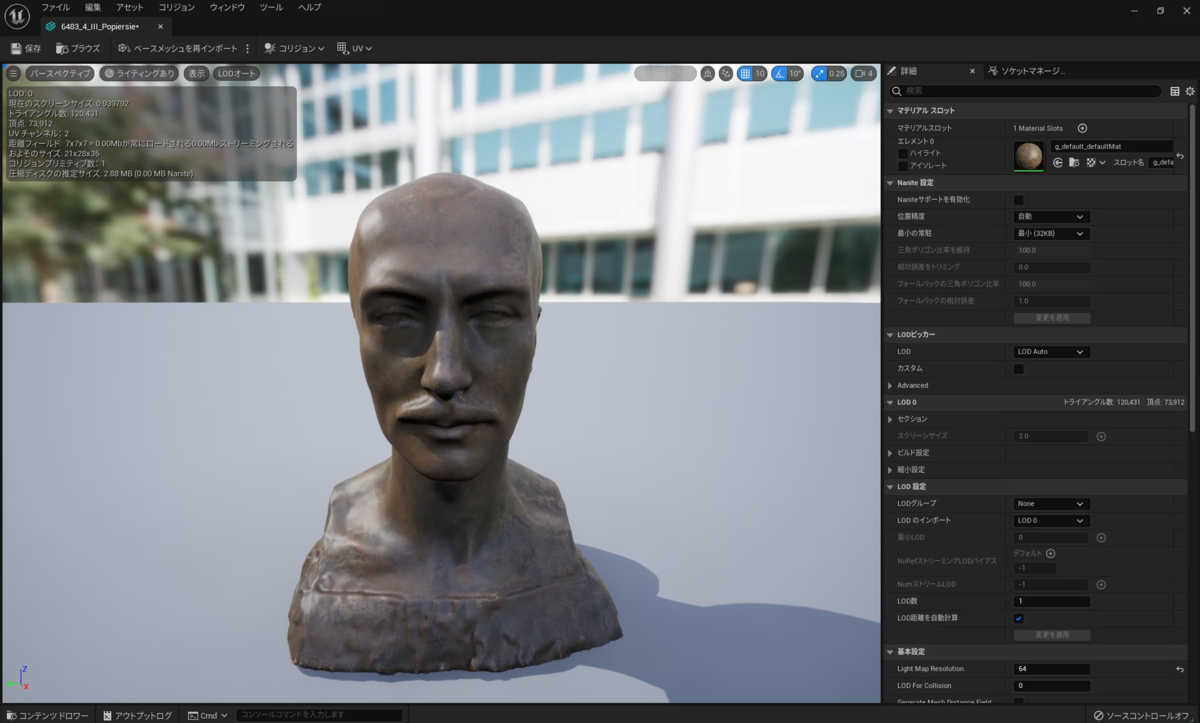Reset material slot to default arrow
Image resolution: width=1200 pixels, height=723 pixels.
[x=1180, y=155]
